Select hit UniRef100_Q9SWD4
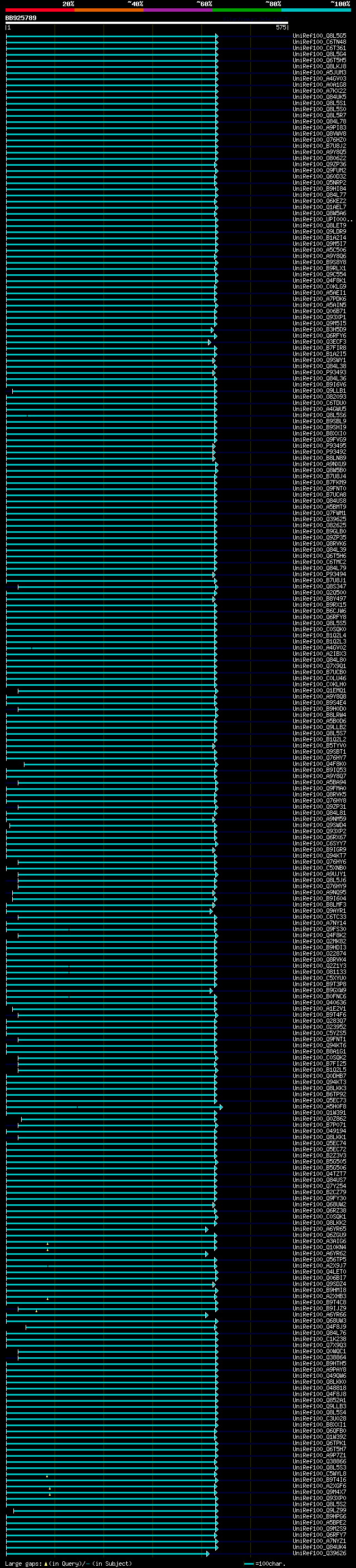The width and height of the screenshot is (356, 1568). [319, 825]
